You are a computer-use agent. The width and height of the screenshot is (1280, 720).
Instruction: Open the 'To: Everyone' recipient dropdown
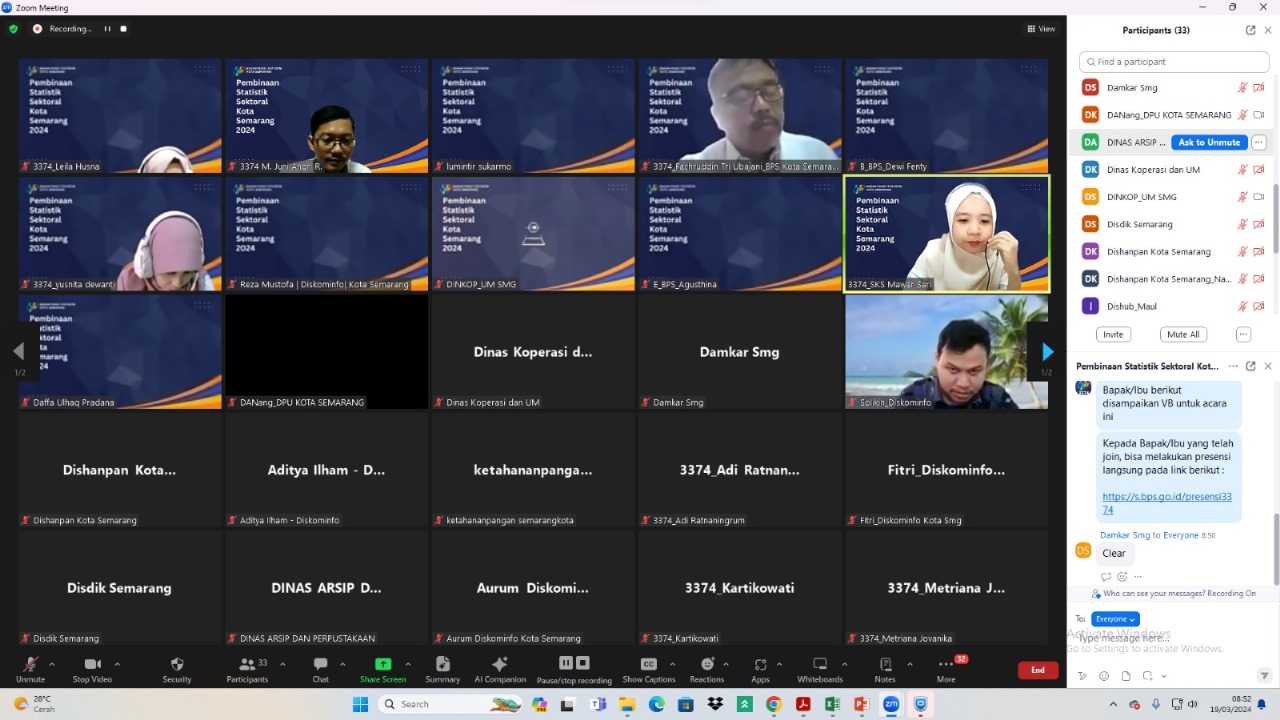1115,619
